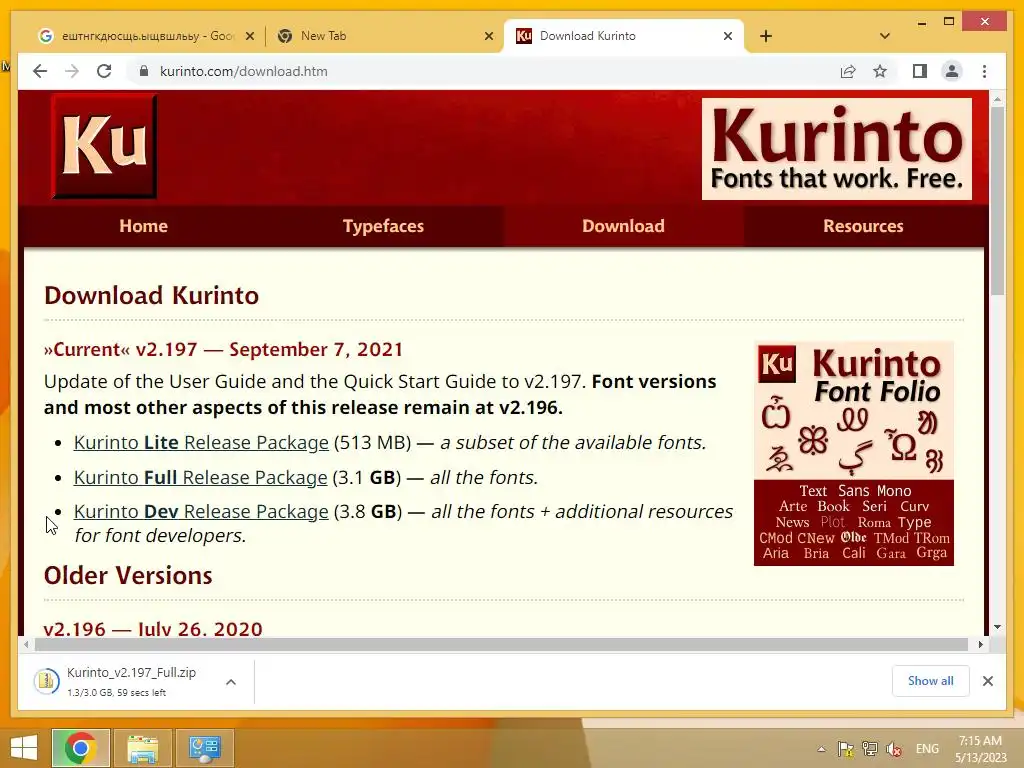Click the Kurinto Fonts that work banner
The height and width of the screenshot is (768, 1024).
(x=837, y=149)
